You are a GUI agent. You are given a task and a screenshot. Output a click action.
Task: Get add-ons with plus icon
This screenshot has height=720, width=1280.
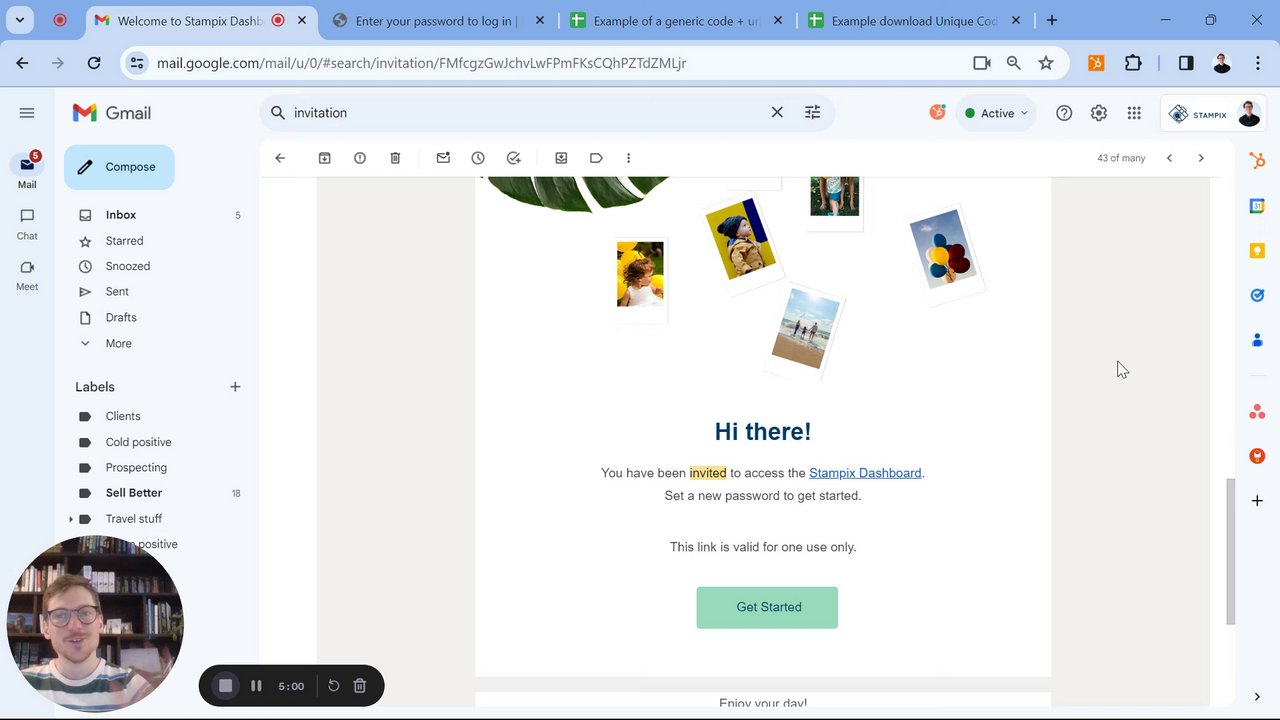pos(1257,500)
